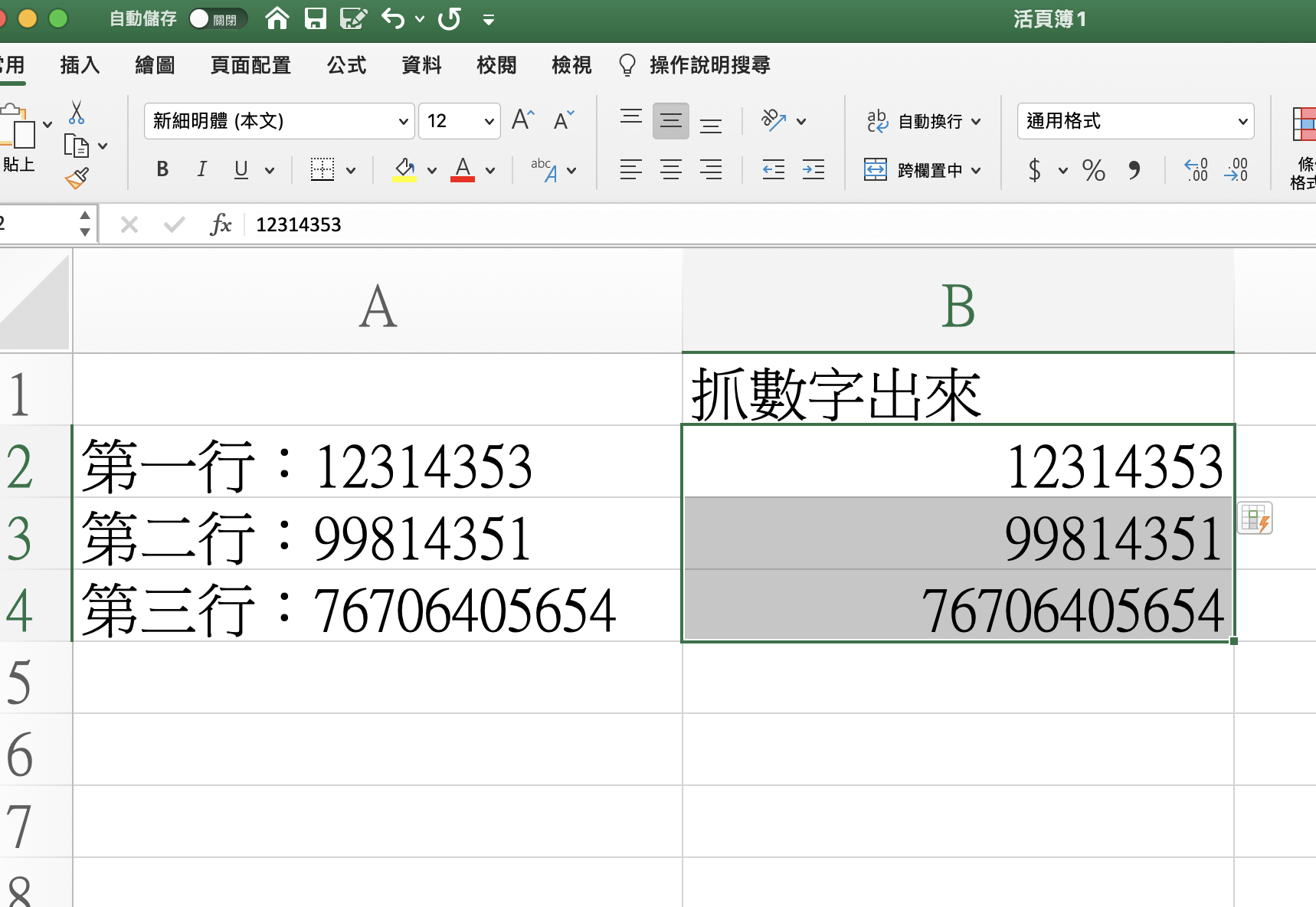Apply yellow fill color bucket
The height and width of the screenshot is (907, 1316).
[404, 169]
